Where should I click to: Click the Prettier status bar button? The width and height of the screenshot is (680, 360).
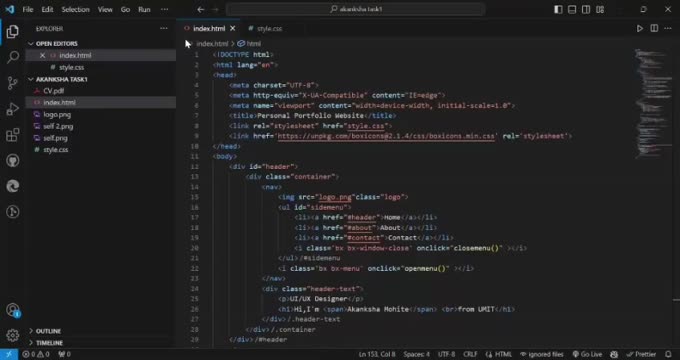(641, 354)
